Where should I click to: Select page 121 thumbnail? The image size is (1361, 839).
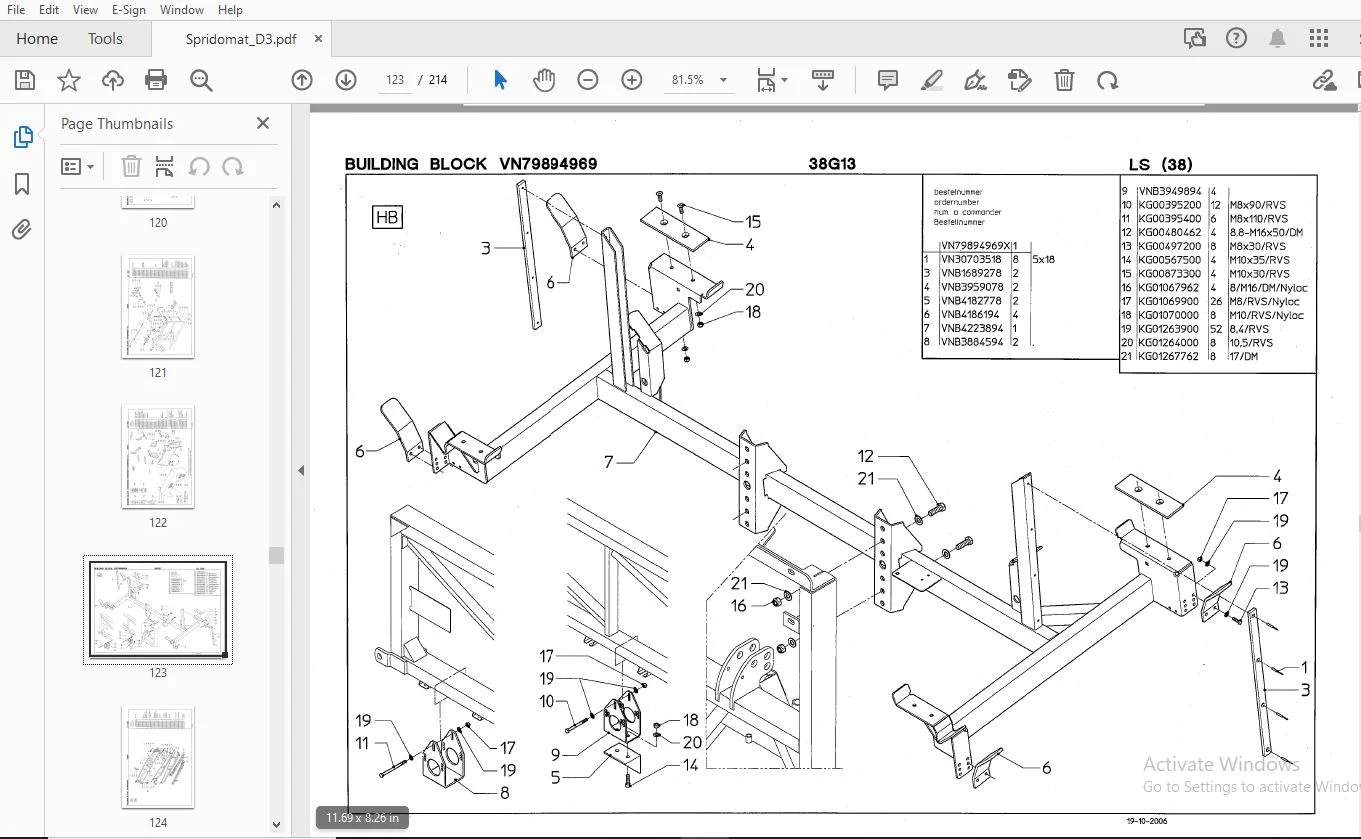pos(158,307)
